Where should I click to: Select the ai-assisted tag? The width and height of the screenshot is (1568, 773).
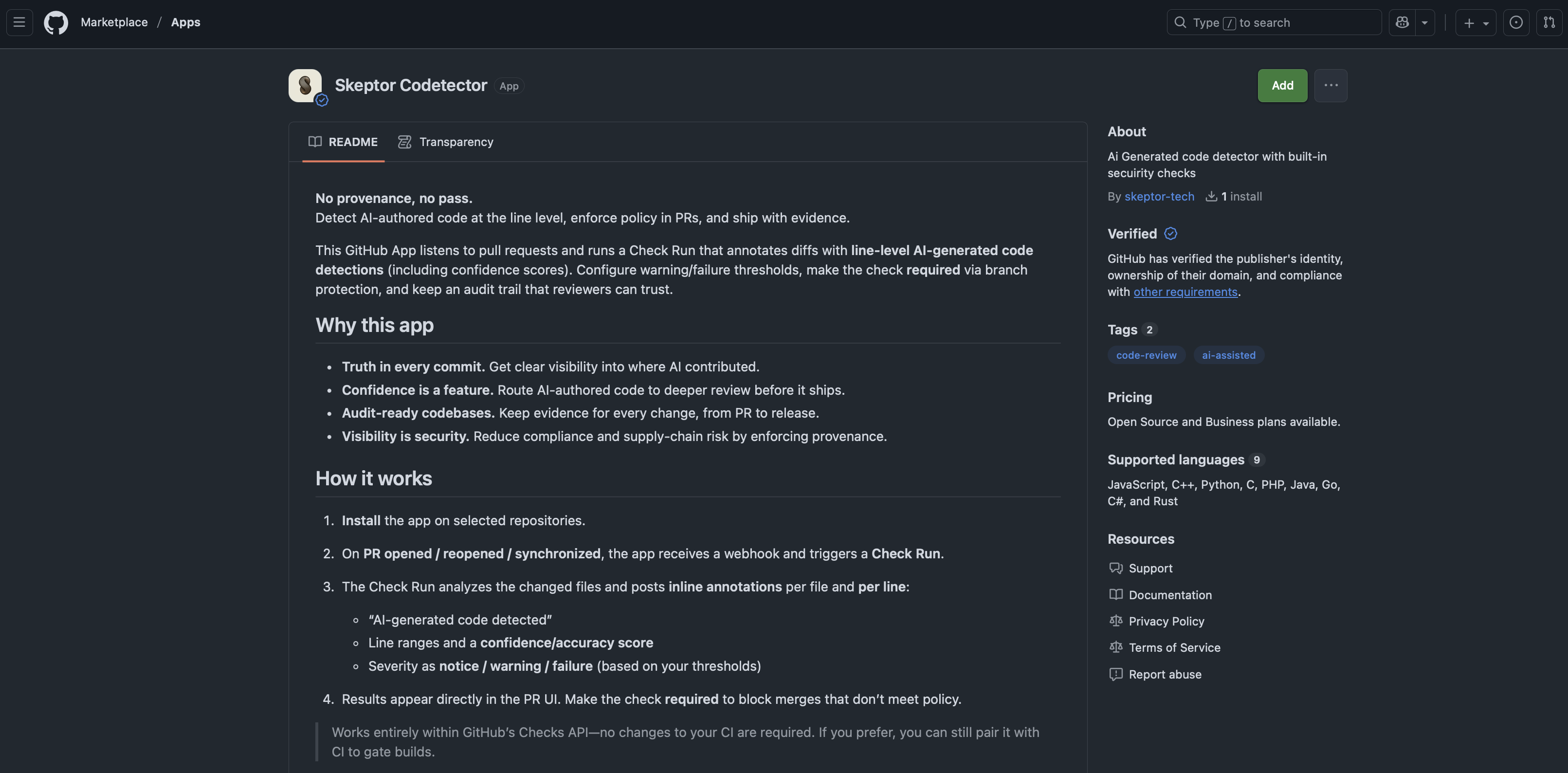pos(1228,355)
